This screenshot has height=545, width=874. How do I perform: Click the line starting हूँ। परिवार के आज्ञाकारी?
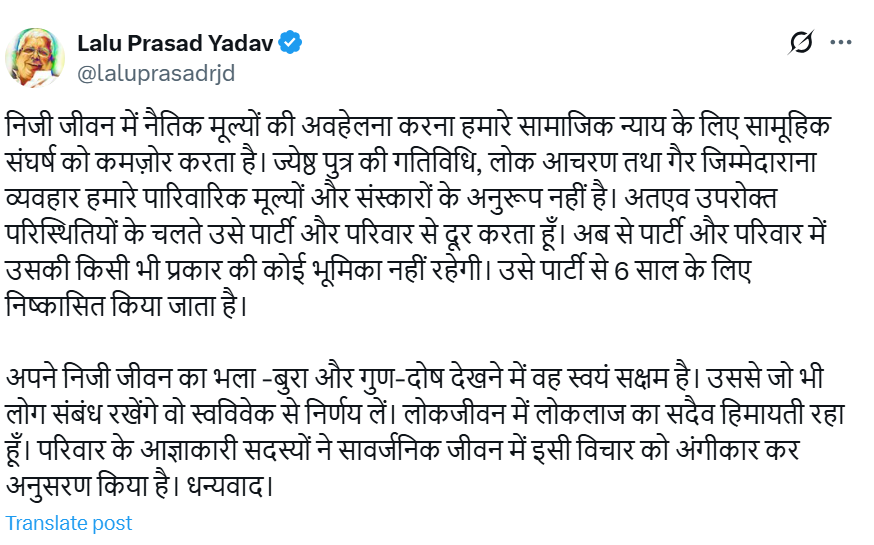tap(403, 450)
